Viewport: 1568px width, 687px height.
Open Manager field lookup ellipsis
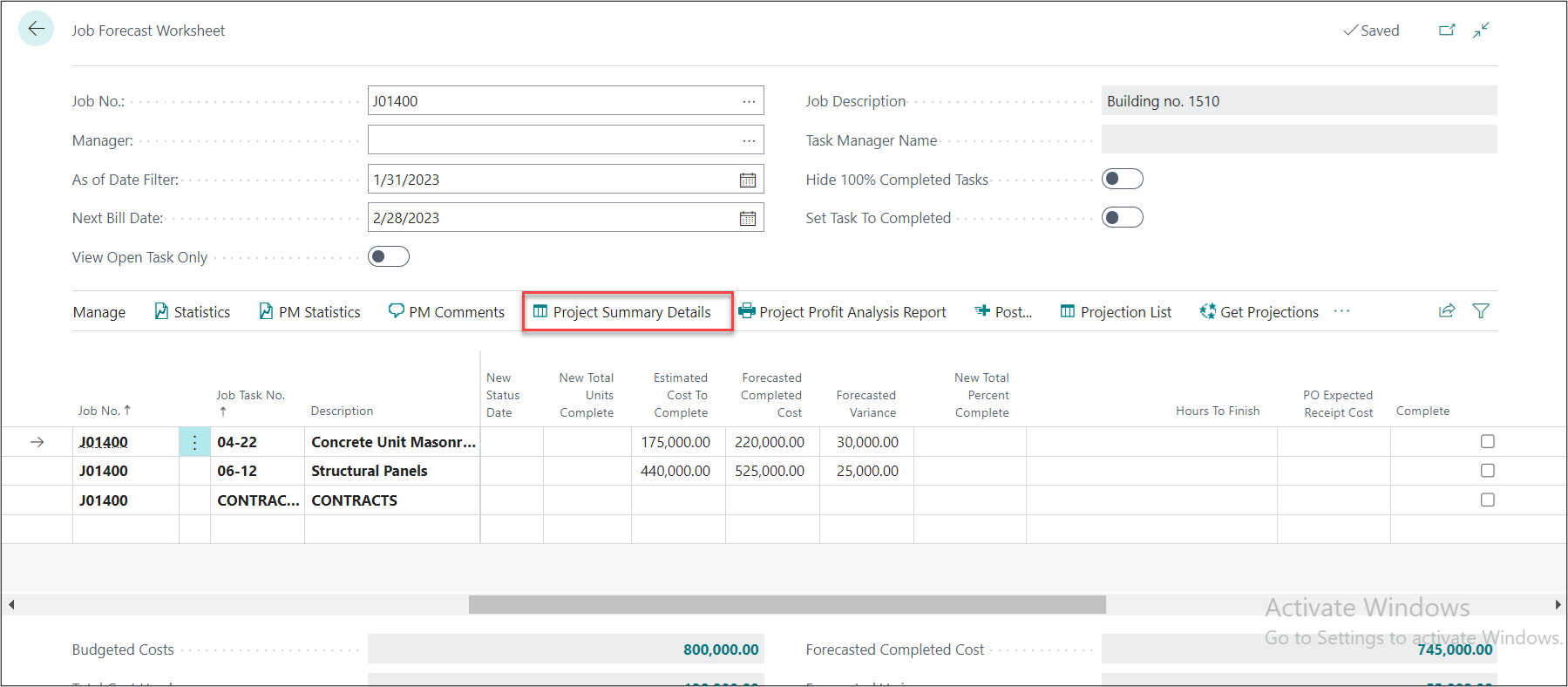point(749,140)
